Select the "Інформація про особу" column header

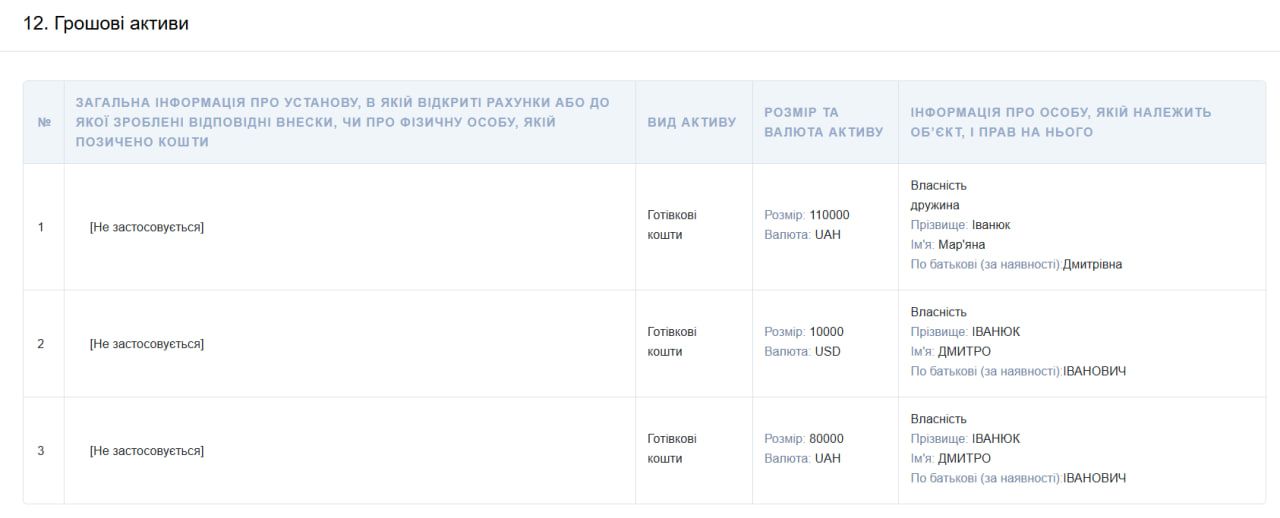coord(1061,122)
